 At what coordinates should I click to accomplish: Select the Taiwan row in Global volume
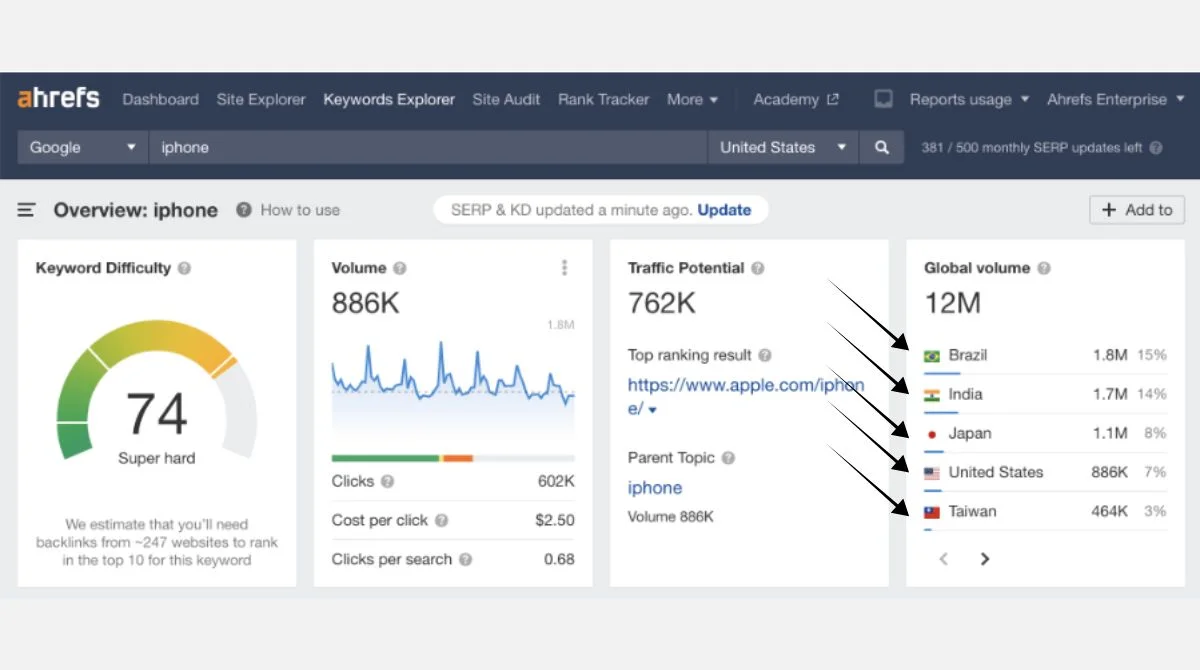1046,511
